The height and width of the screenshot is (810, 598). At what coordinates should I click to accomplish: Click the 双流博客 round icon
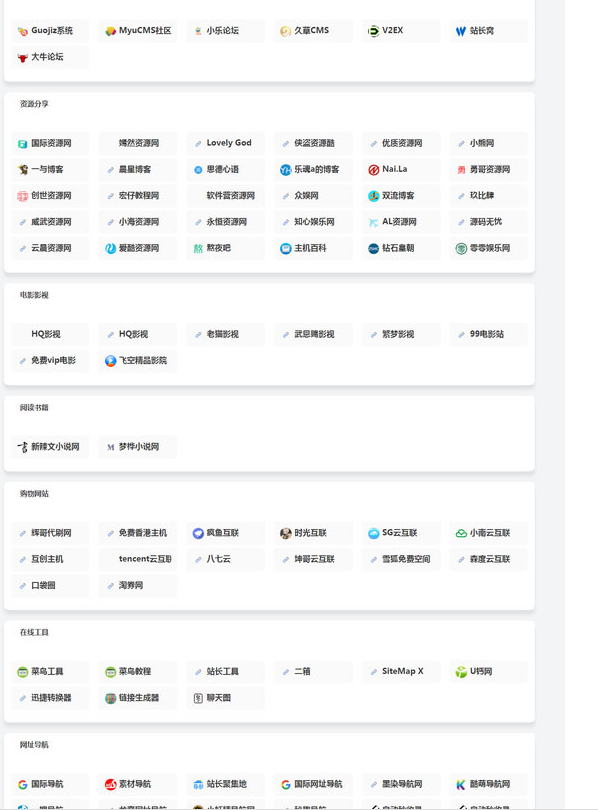coord(373,196)
